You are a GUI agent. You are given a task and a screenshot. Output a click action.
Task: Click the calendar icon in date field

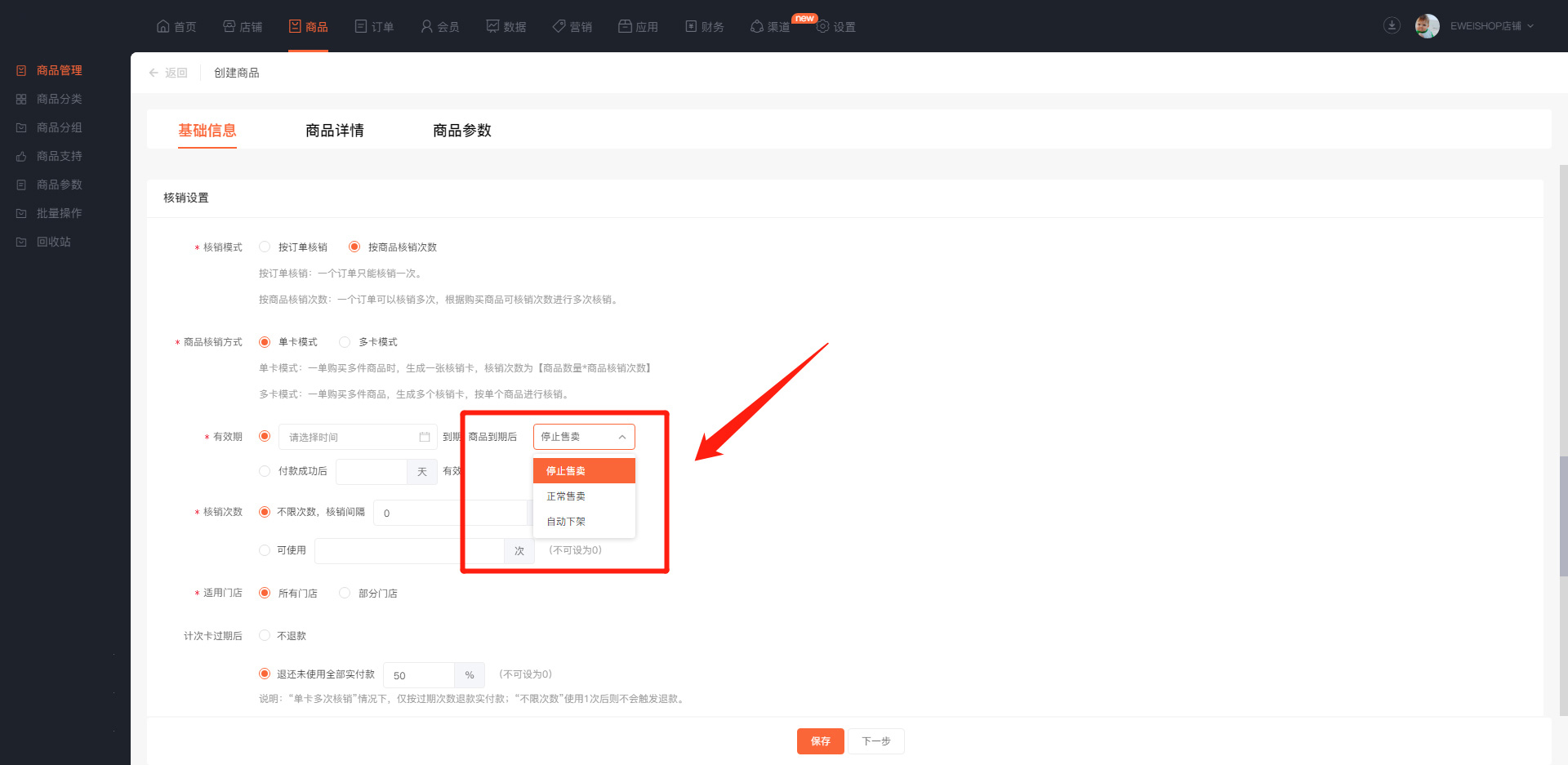tap(425, 438)
